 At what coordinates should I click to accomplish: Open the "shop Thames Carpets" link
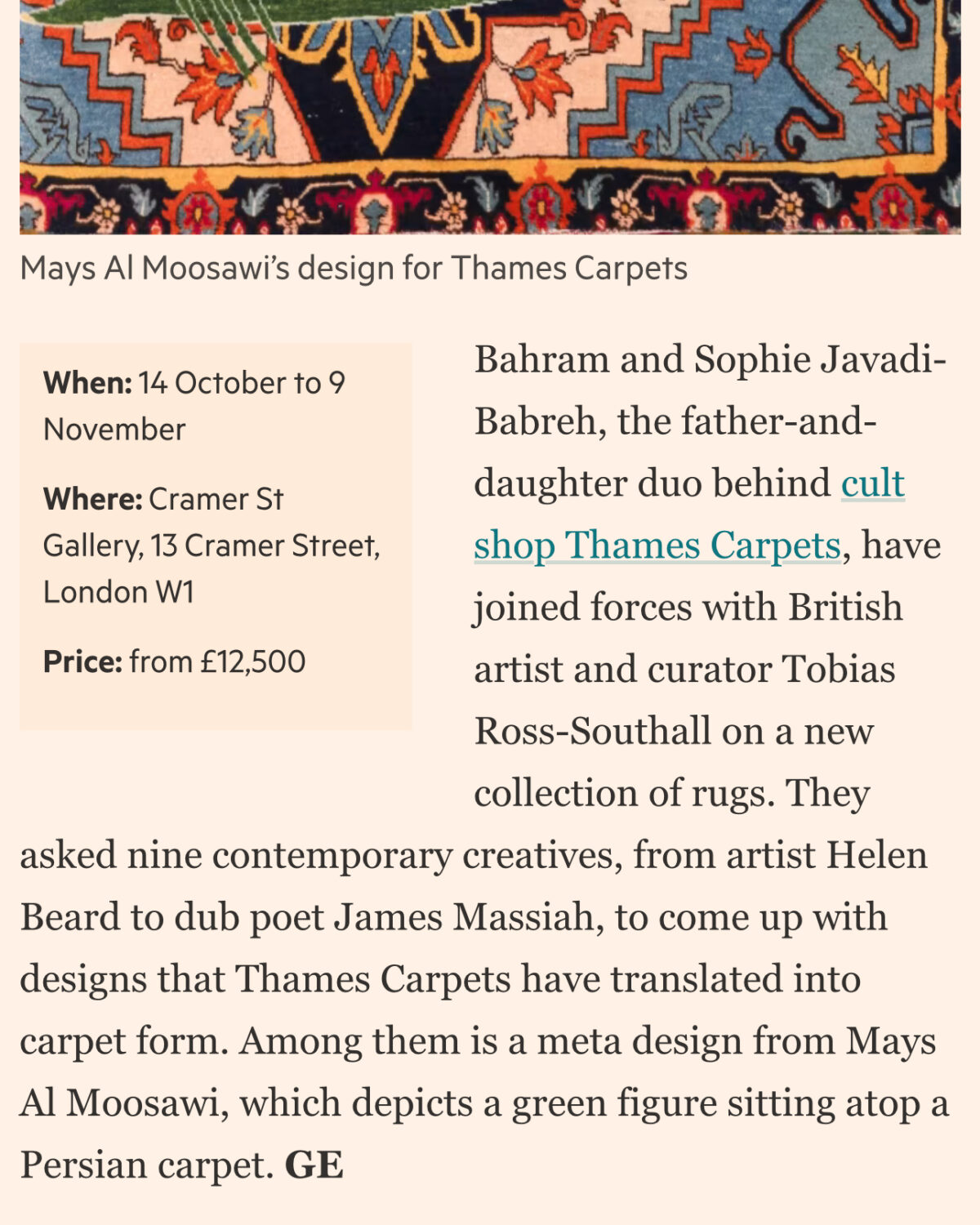coord(657,546)
